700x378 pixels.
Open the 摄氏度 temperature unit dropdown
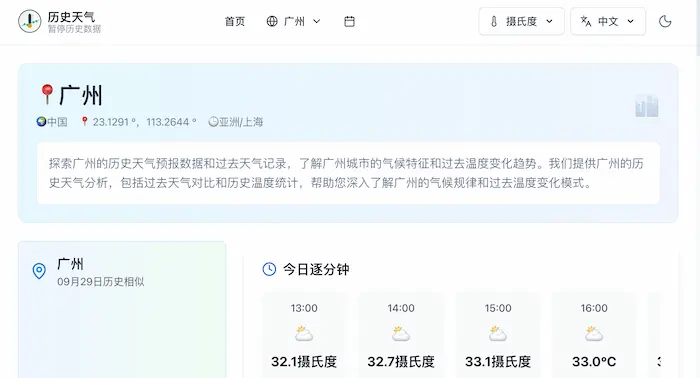pos(521,21)
